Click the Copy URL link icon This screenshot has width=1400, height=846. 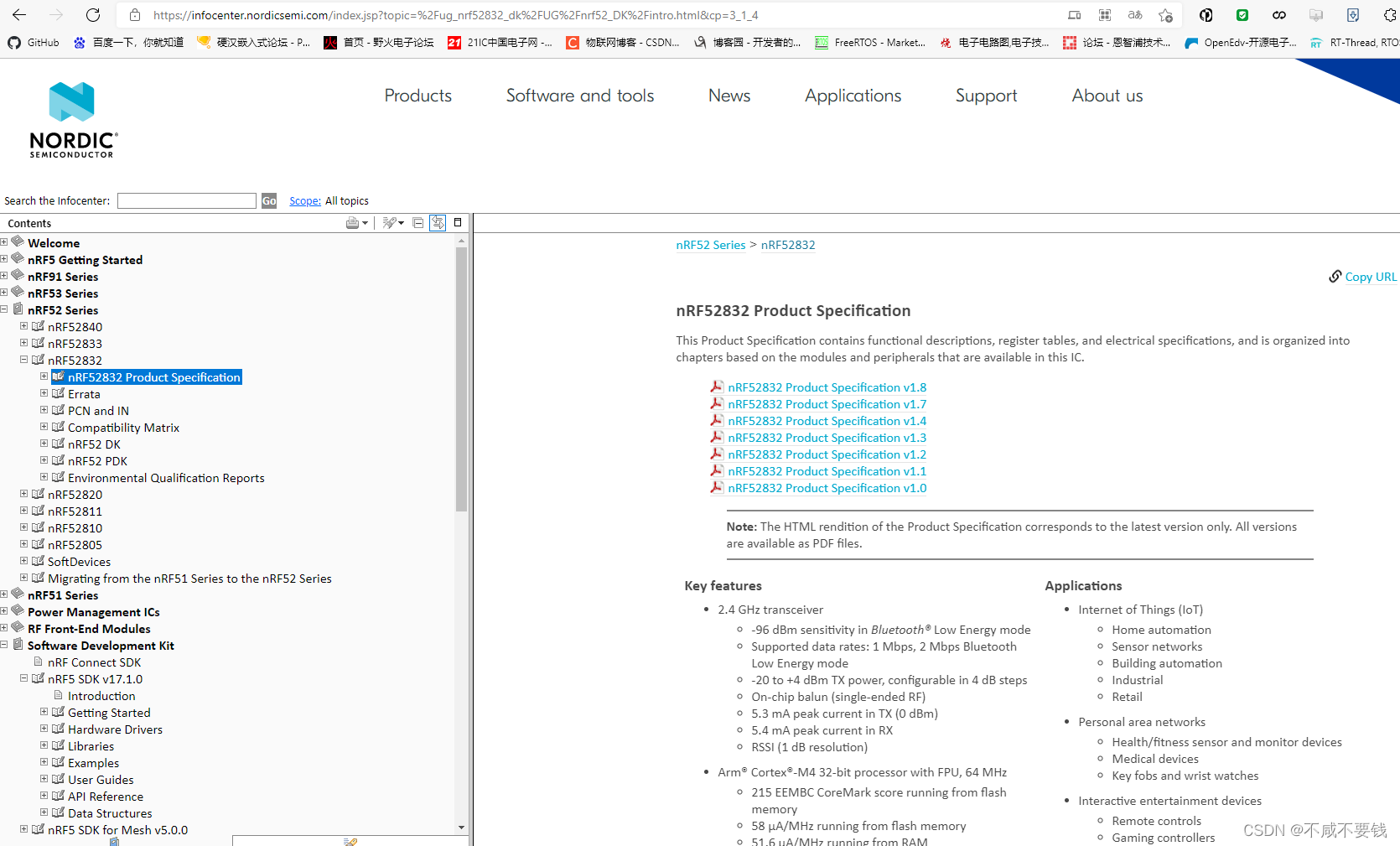click(x=1335, y=276)
